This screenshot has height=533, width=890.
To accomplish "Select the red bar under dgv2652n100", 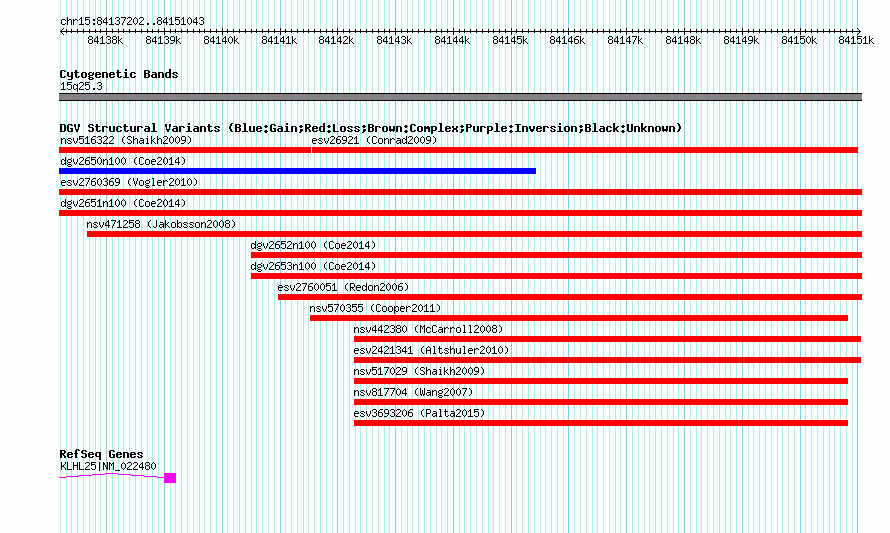I will tap(556, 255).
